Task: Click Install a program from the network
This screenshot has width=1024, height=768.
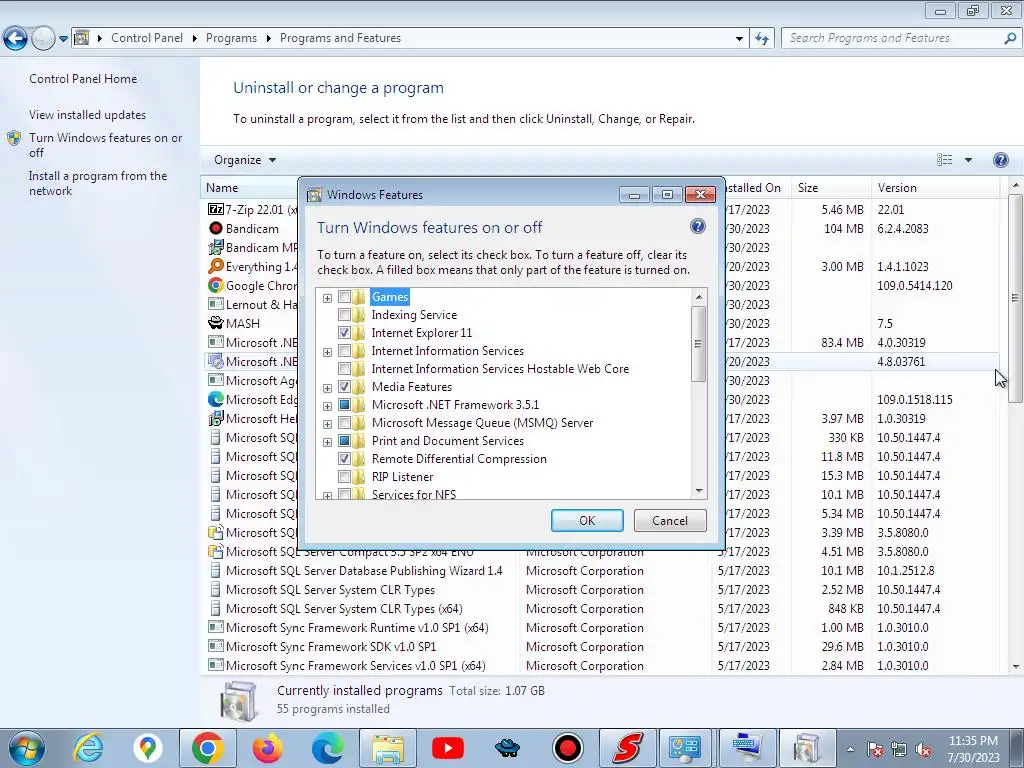Action: pyautogui.click(x=98, y=183)
